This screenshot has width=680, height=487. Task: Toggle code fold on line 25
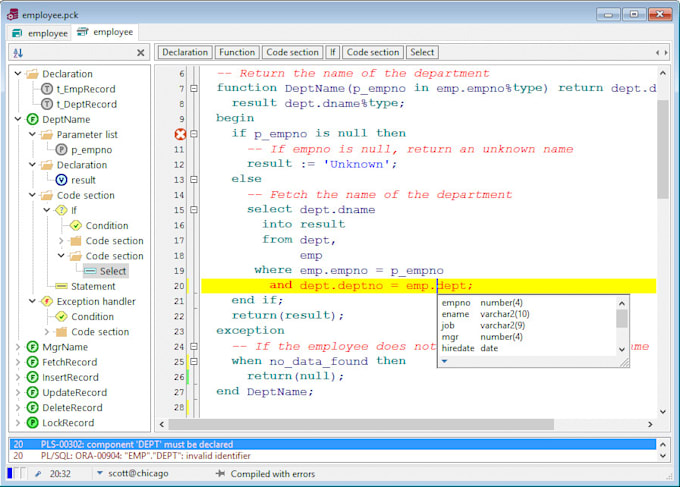(x=194, y=362)
